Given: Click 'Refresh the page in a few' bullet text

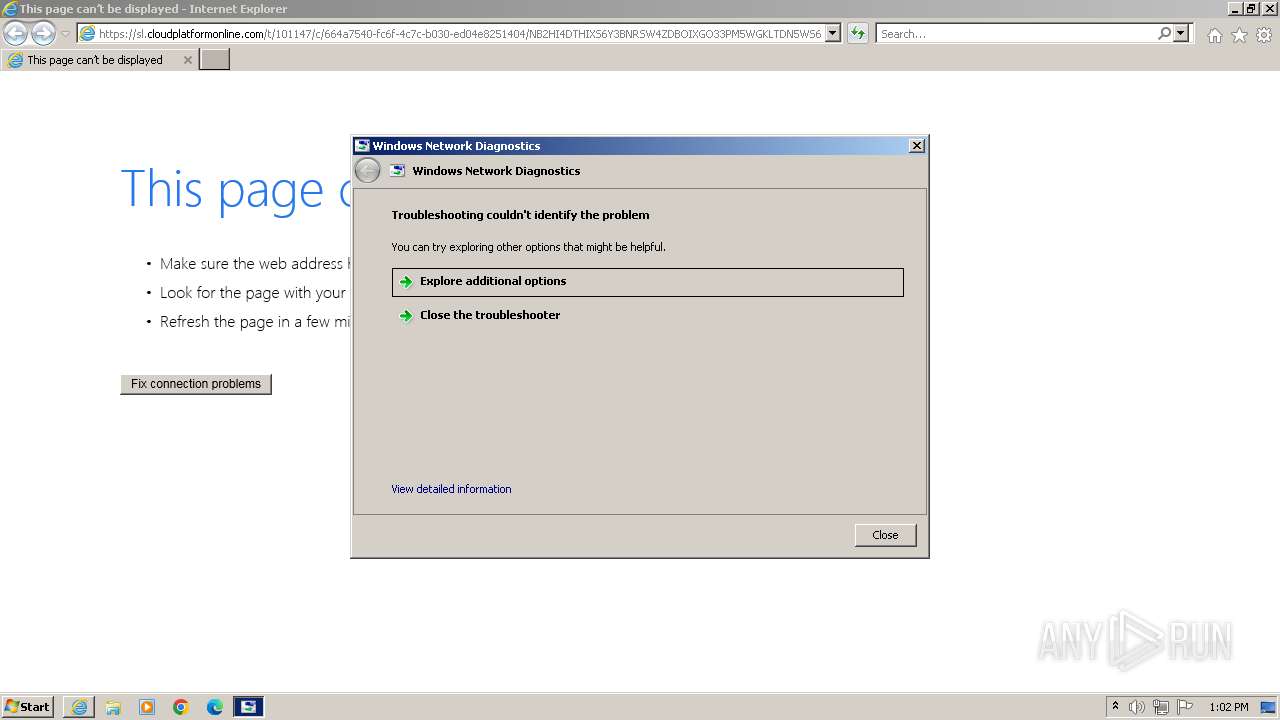Looking at the screenshot, I should point(254,322).
